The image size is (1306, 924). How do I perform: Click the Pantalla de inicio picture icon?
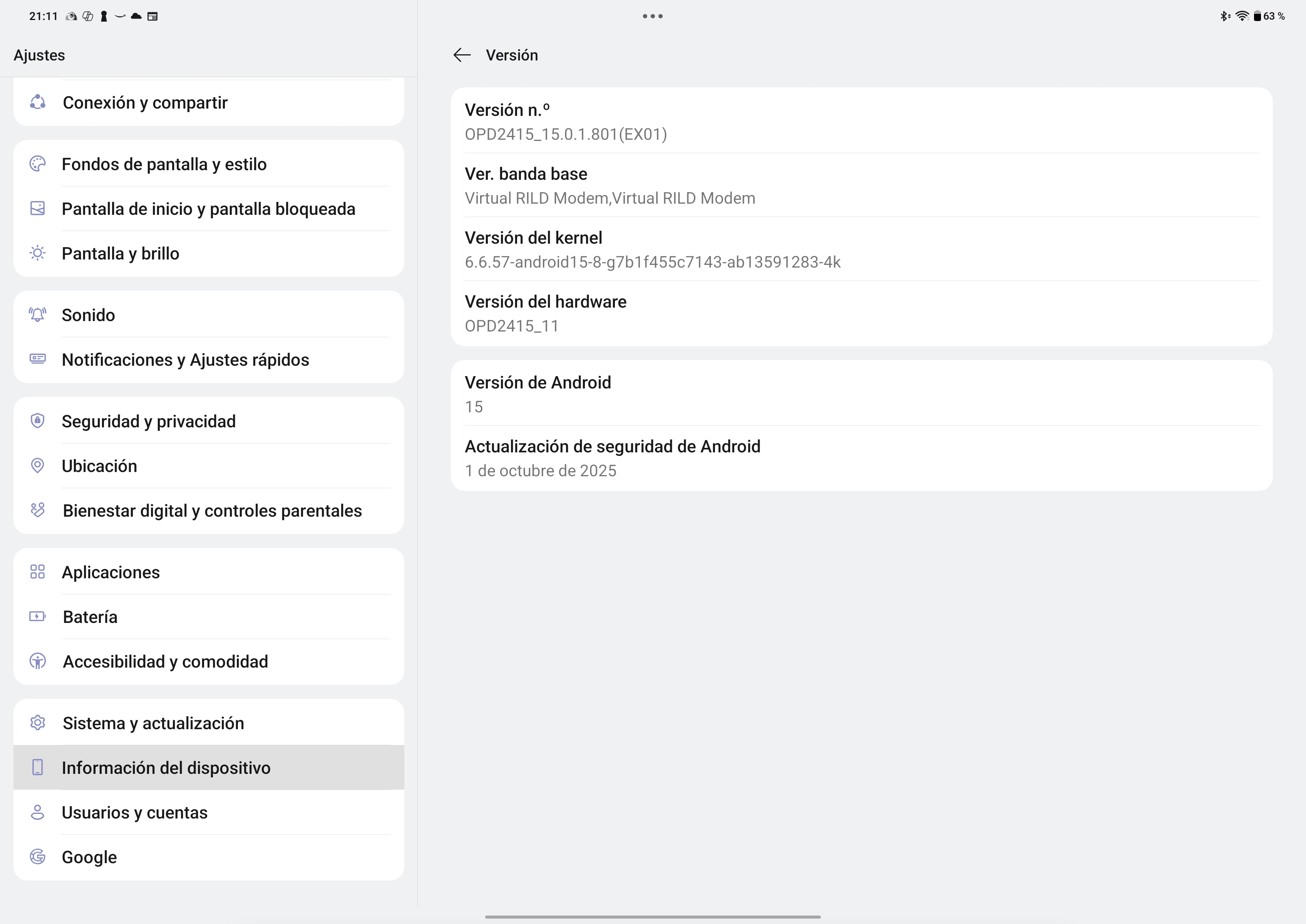(38, 208)
